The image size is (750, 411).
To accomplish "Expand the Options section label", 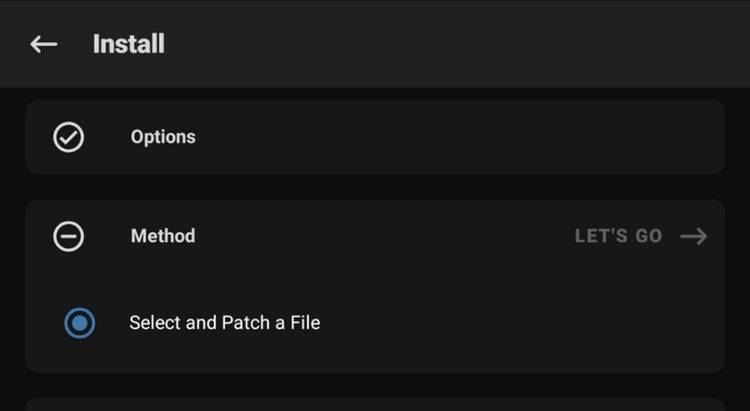I will point(163,137).
